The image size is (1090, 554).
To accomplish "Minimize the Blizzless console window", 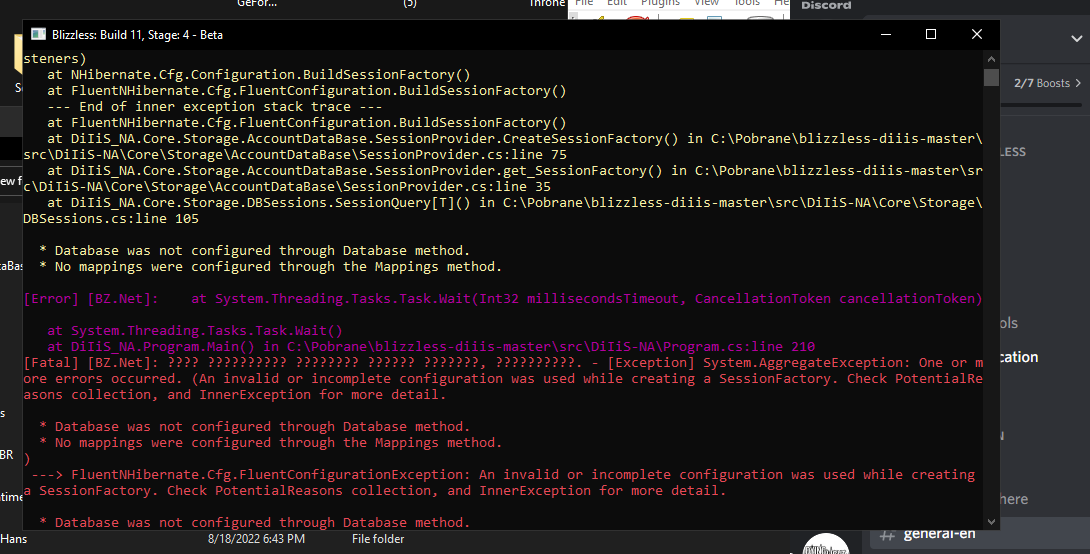I will pos(886,35).
